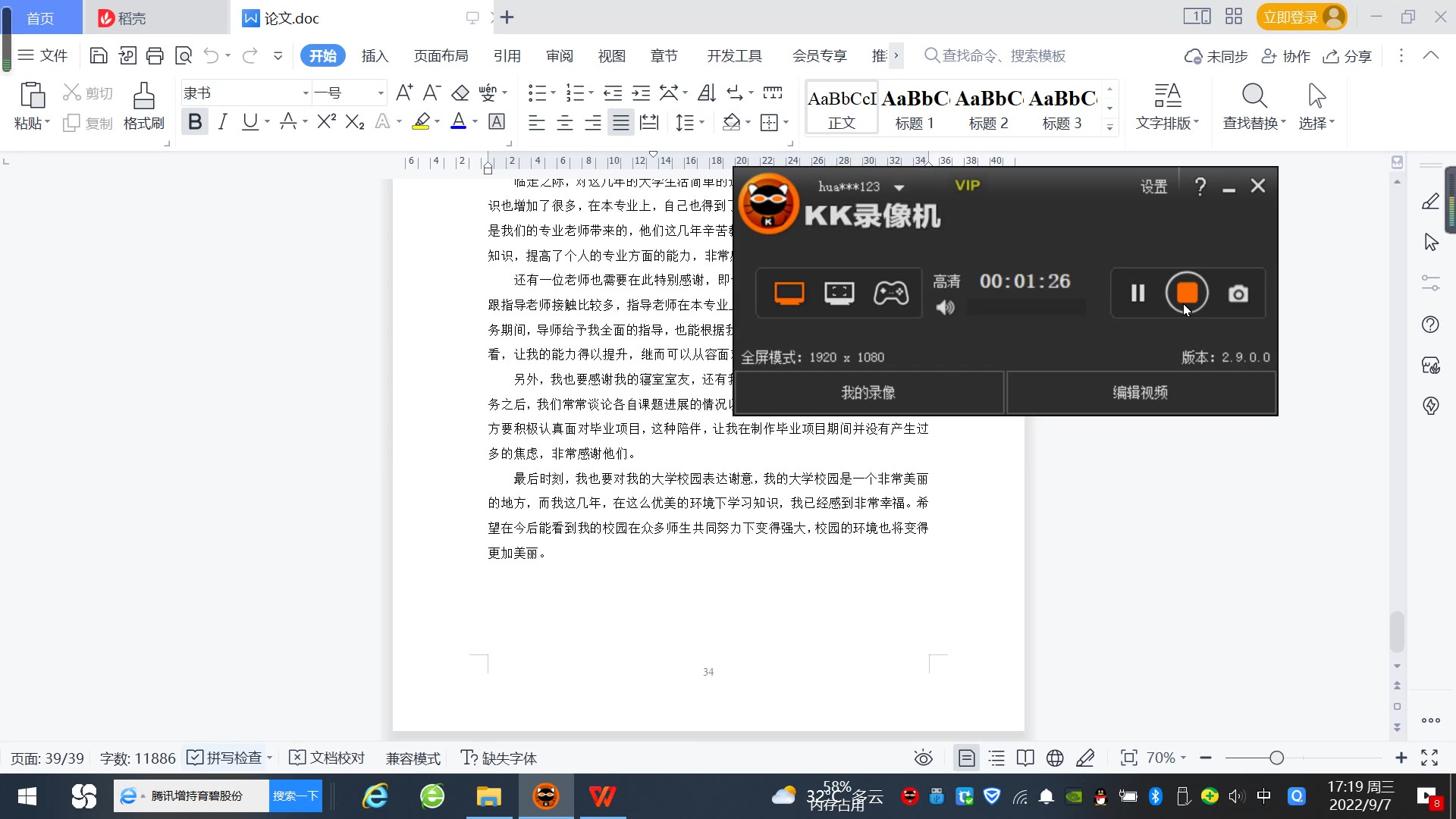Image resolution: width=1456 pixels, height=819 pixels.
Task: Take a screenshot with camera icon
Action: click(x=1238, y=293)
